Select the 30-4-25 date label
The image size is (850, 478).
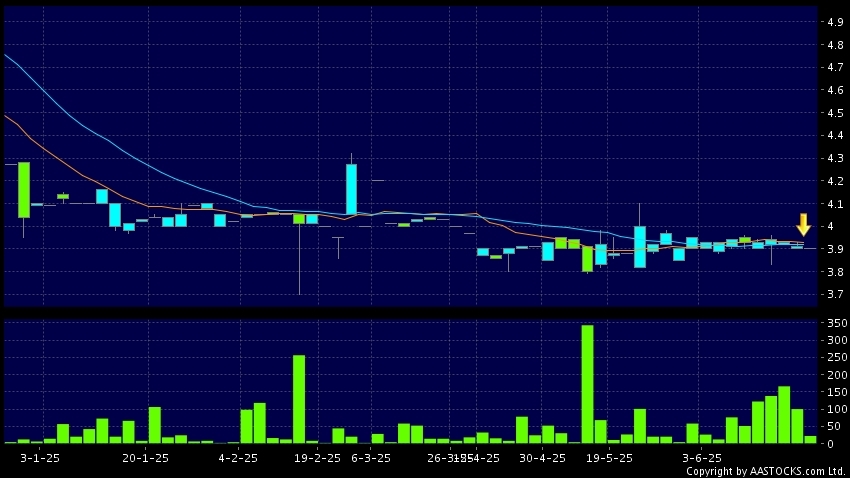(542, 458)
